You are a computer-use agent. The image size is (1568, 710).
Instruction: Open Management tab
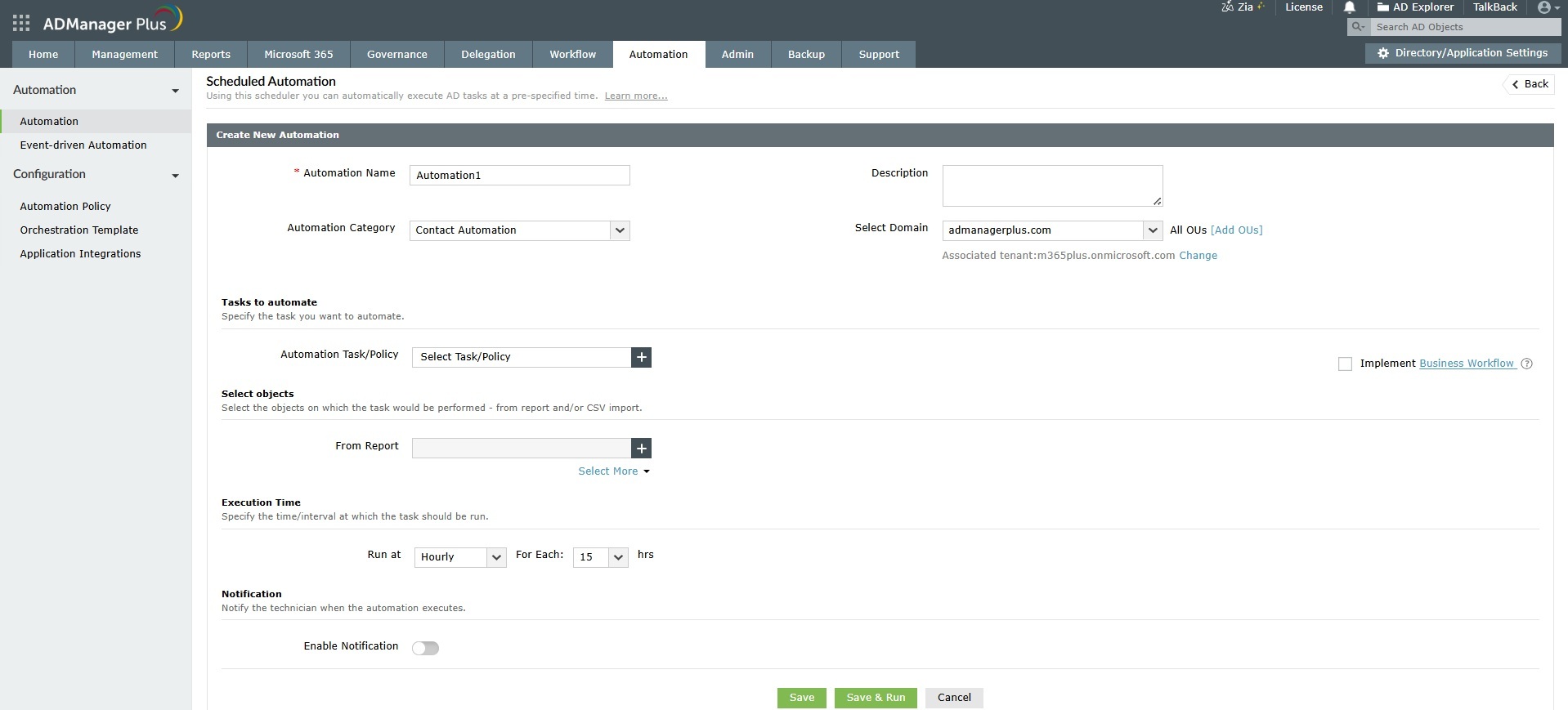[125, 55]
